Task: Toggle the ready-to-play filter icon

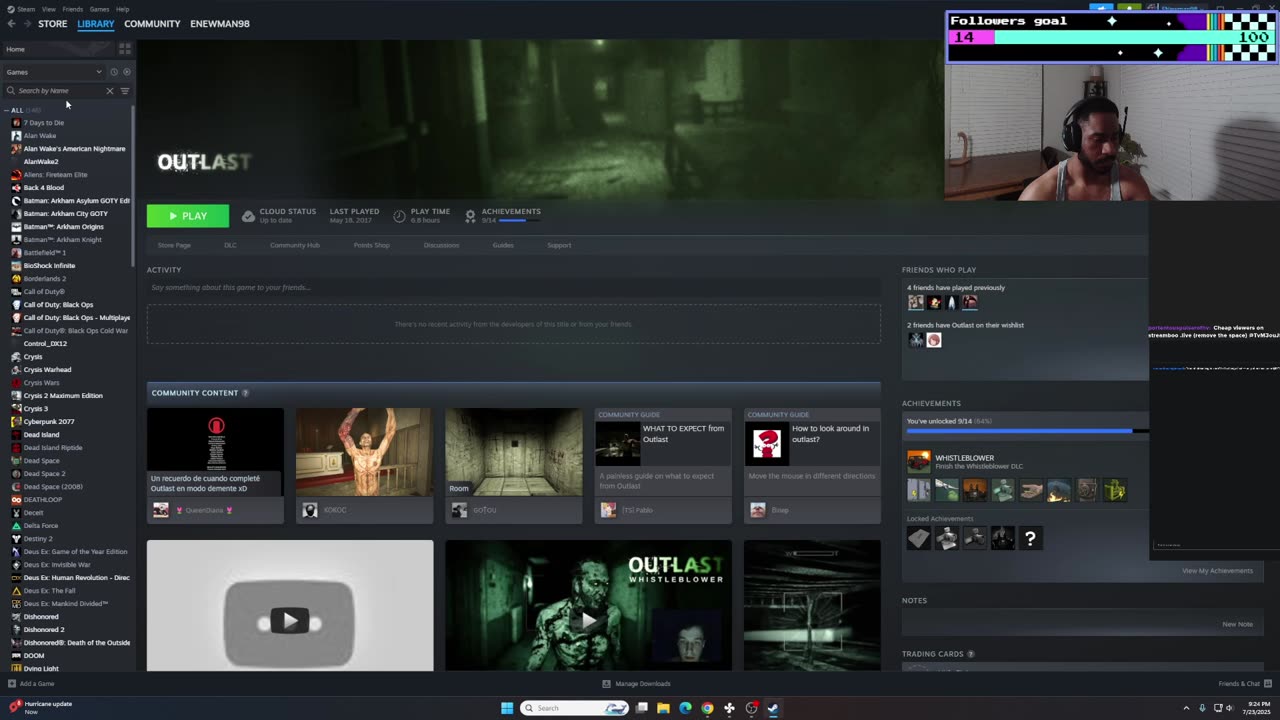Action: [126, 72]
